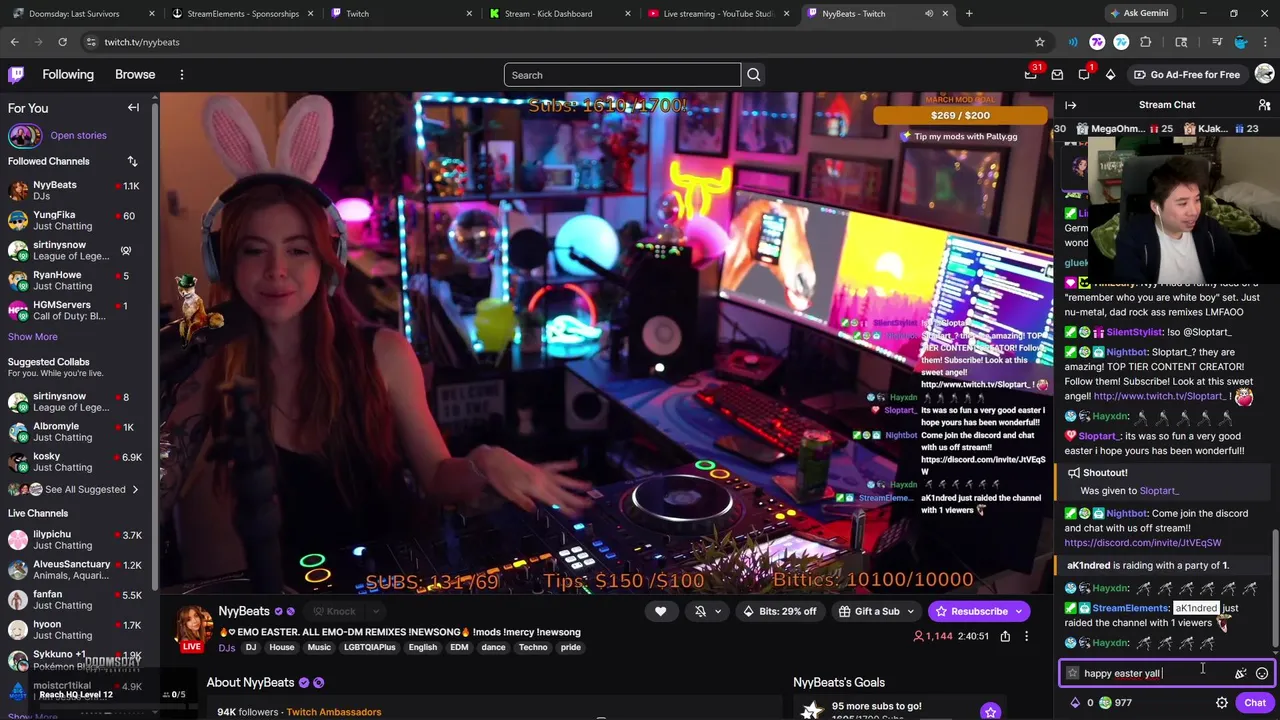Open the Following menu item
1280x720 pixels.
coord(68,75)
